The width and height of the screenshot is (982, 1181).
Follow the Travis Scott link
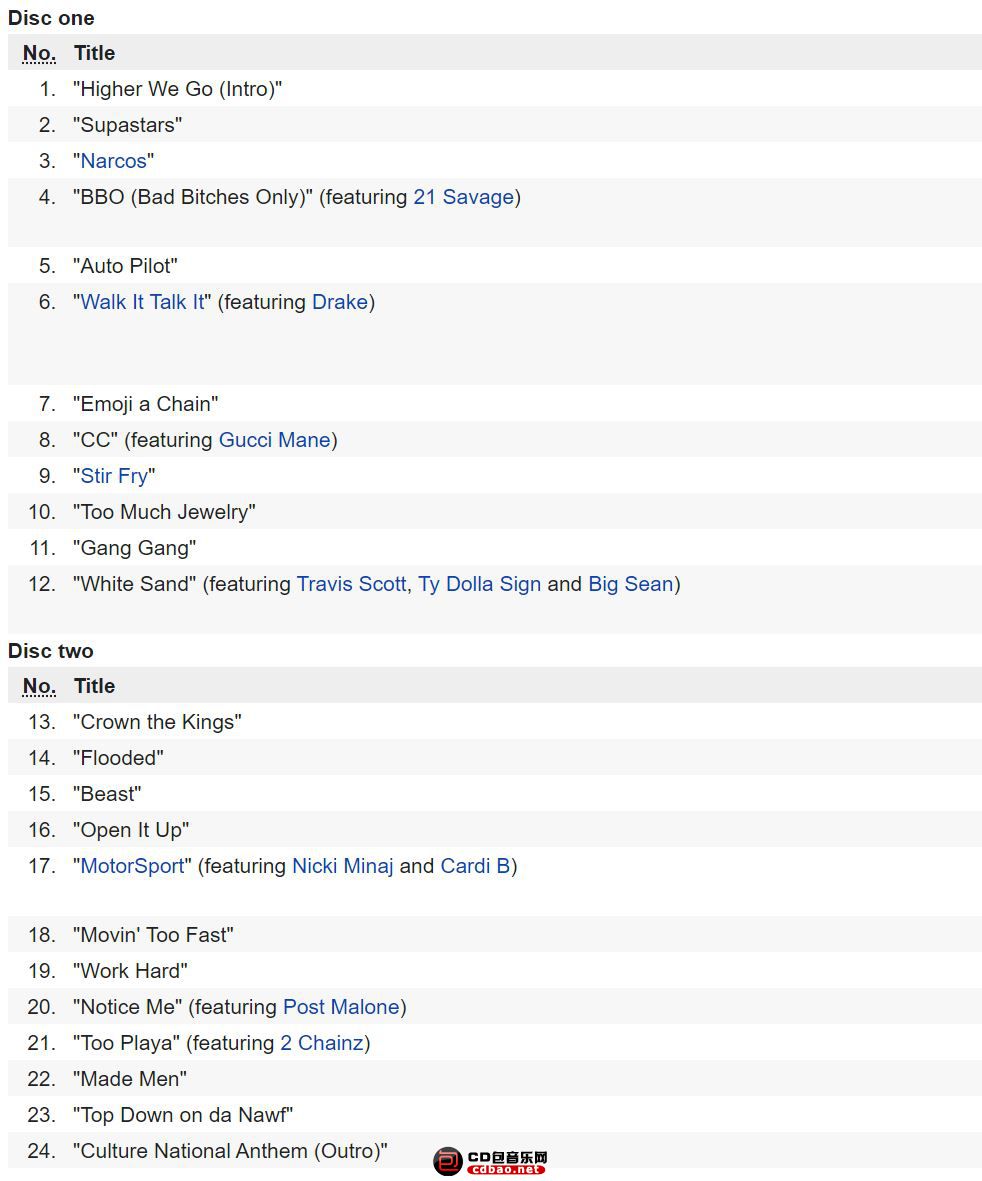coord(352,584)
